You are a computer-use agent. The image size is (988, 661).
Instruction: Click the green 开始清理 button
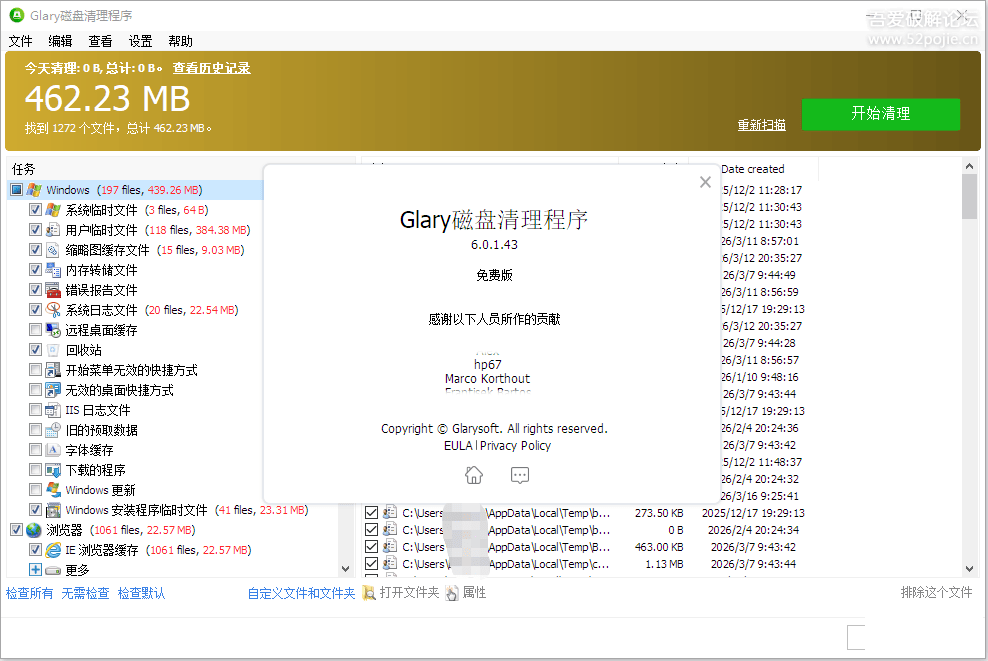pos(880,114)
